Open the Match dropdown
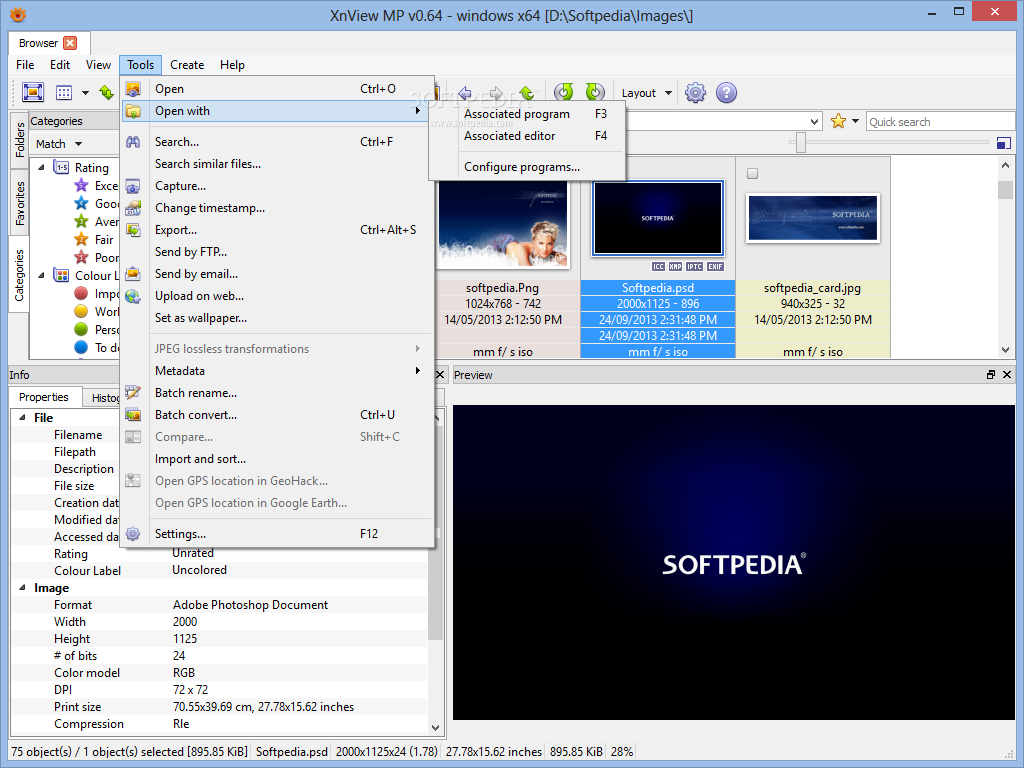The width and height of the screenshot is (1024, 768). 59,144
